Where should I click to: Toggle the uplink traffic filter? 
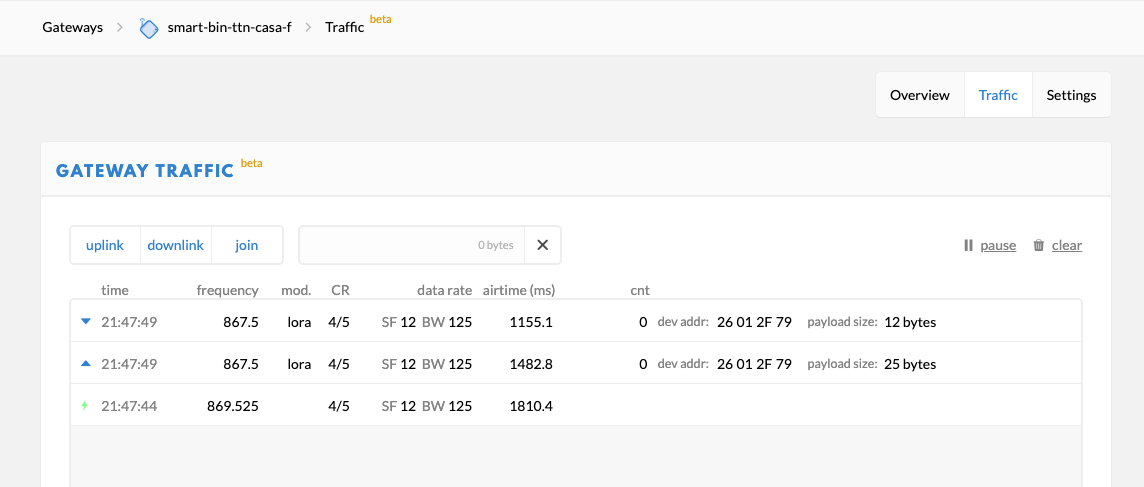tap(105, 245)
